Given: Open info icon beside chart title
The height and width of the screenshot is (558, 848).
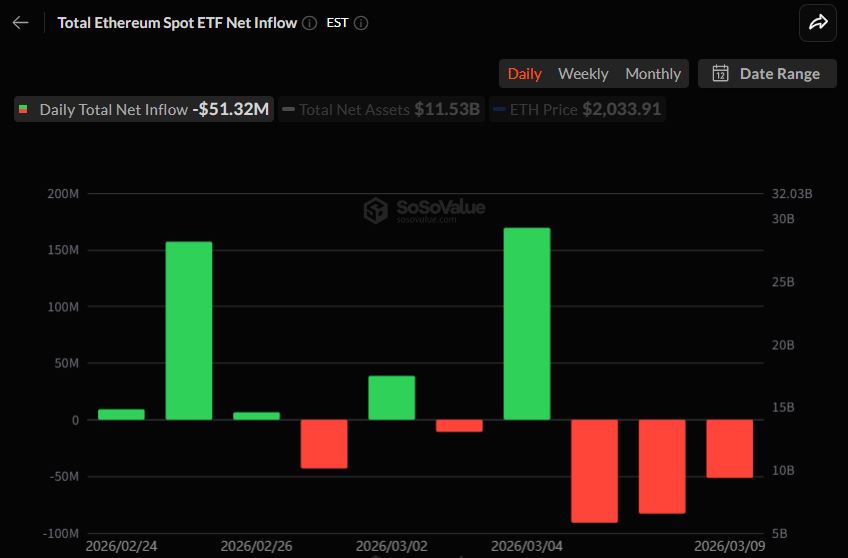Looking at the screenshot, I should [x=310, y=23].
